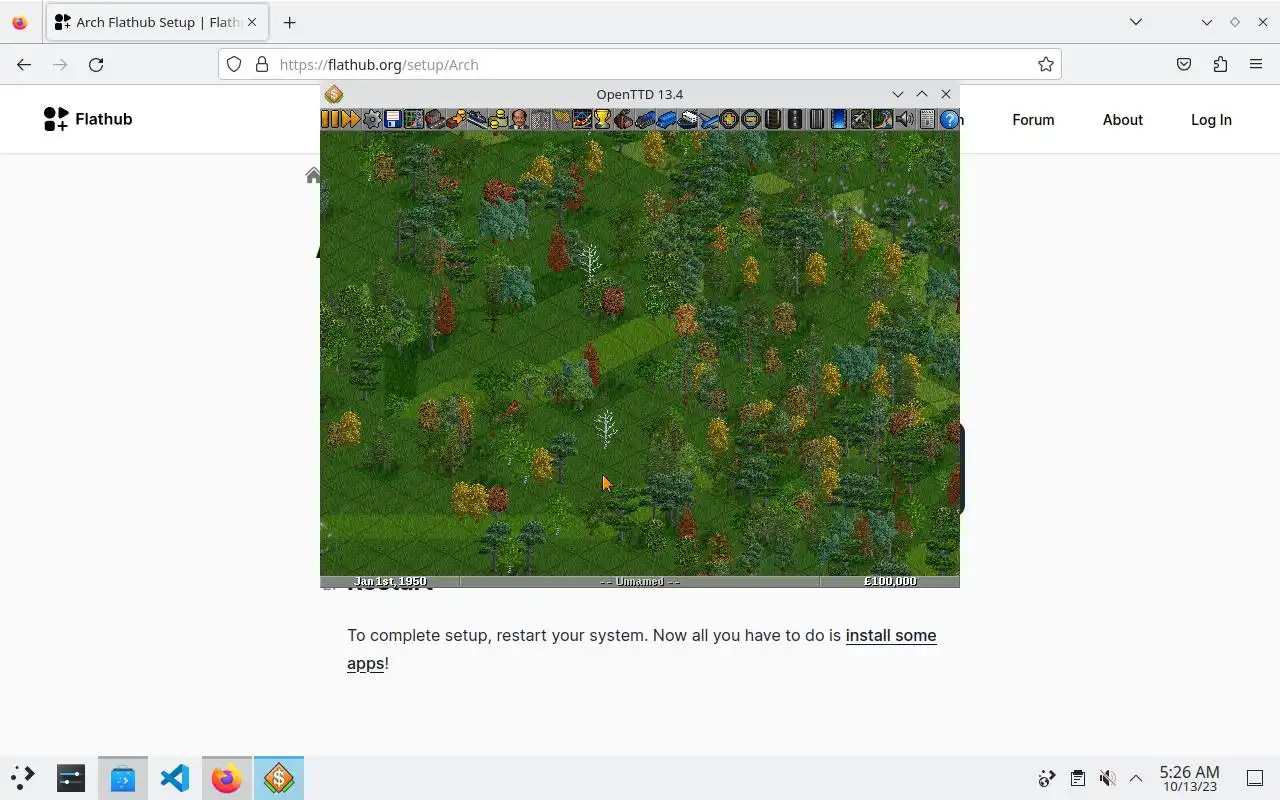Click the OpenTTD title bar app icon
1280x800 pixels.
coord(334,94)
